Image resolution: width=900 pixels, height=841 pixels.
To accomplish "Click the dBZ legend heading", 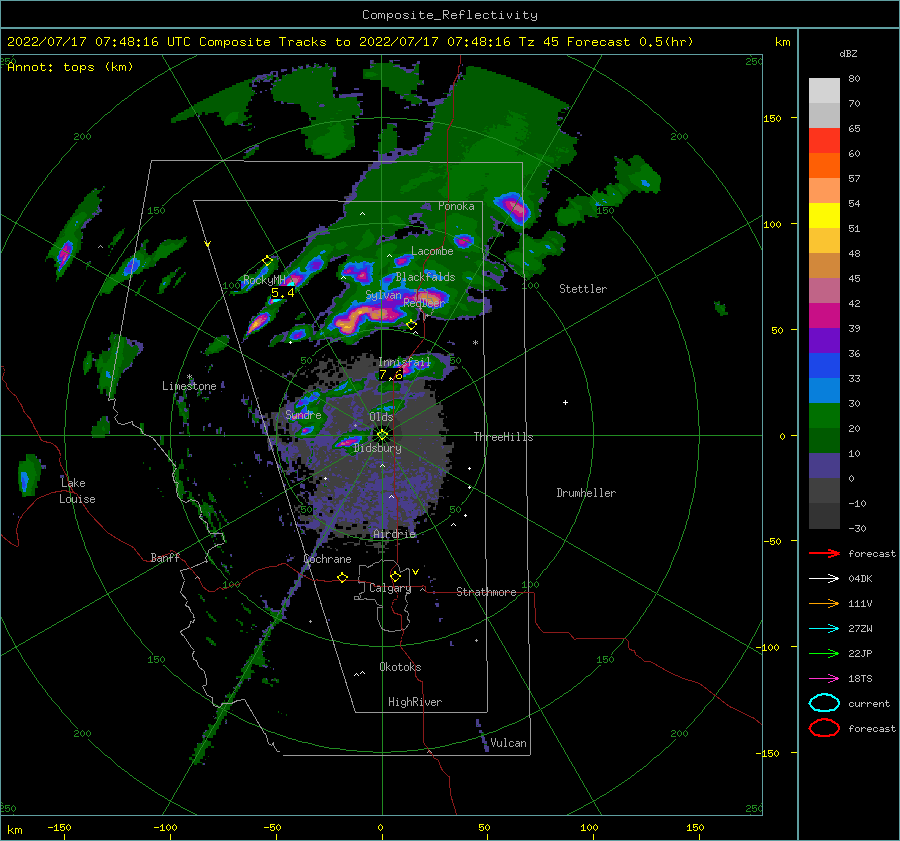I will pos(848,54).
